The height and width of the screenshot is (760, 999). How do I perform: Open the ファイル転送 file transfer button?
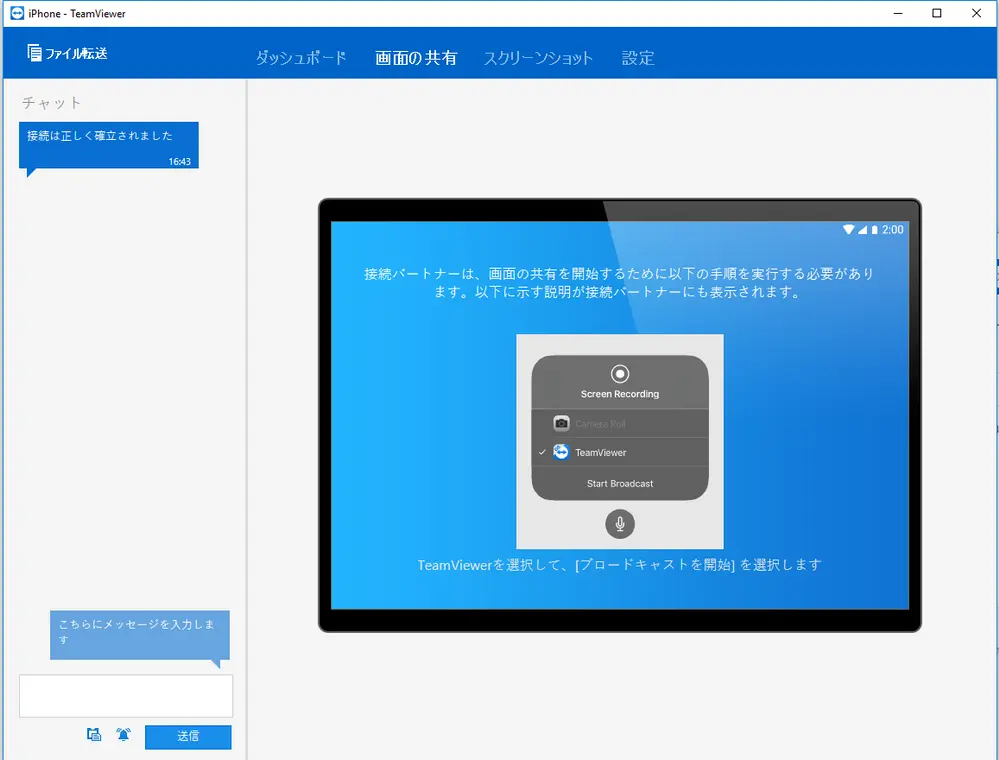point(67,53)
